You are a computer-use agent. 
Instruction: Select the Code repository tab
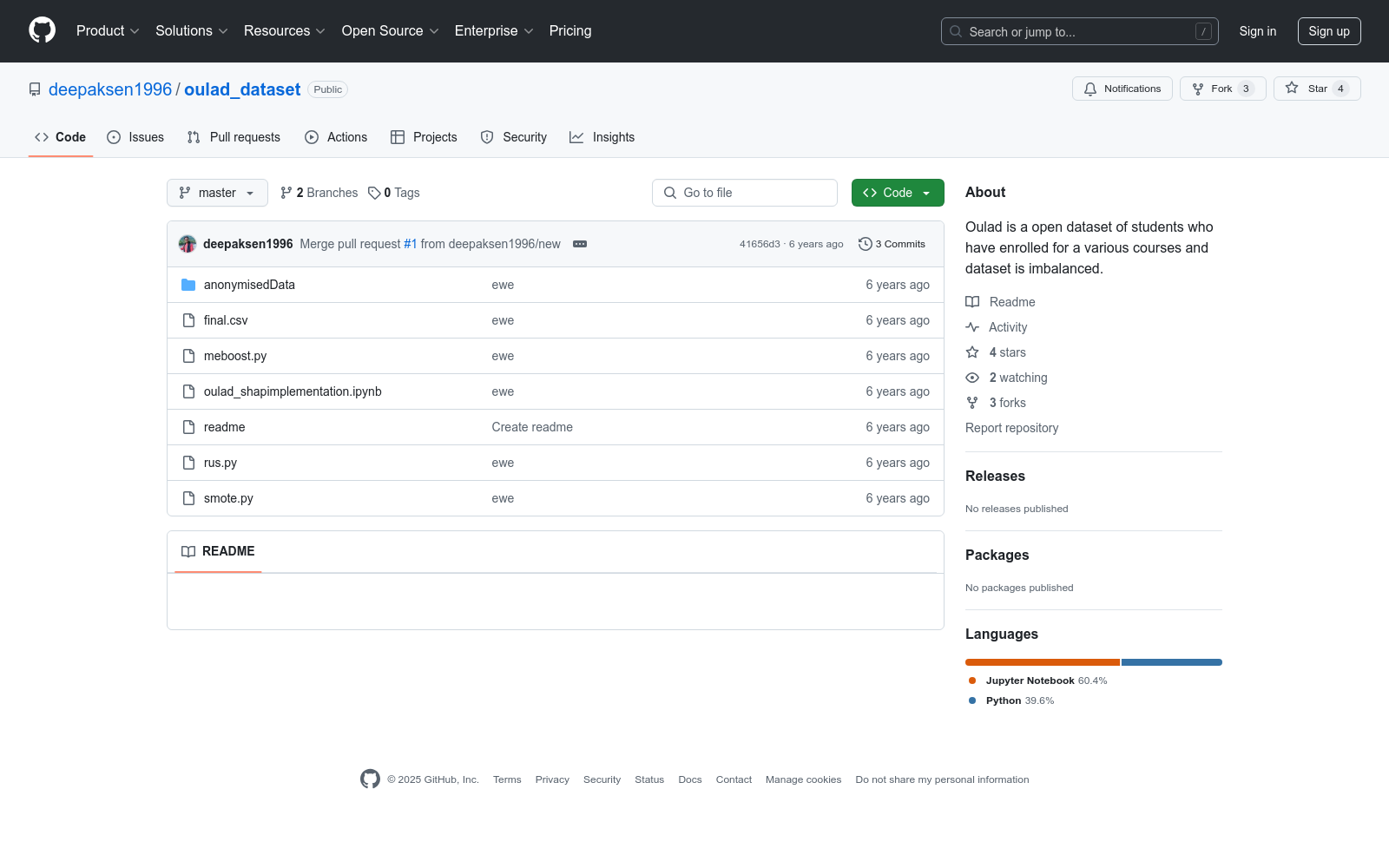[x=61, y=137]
